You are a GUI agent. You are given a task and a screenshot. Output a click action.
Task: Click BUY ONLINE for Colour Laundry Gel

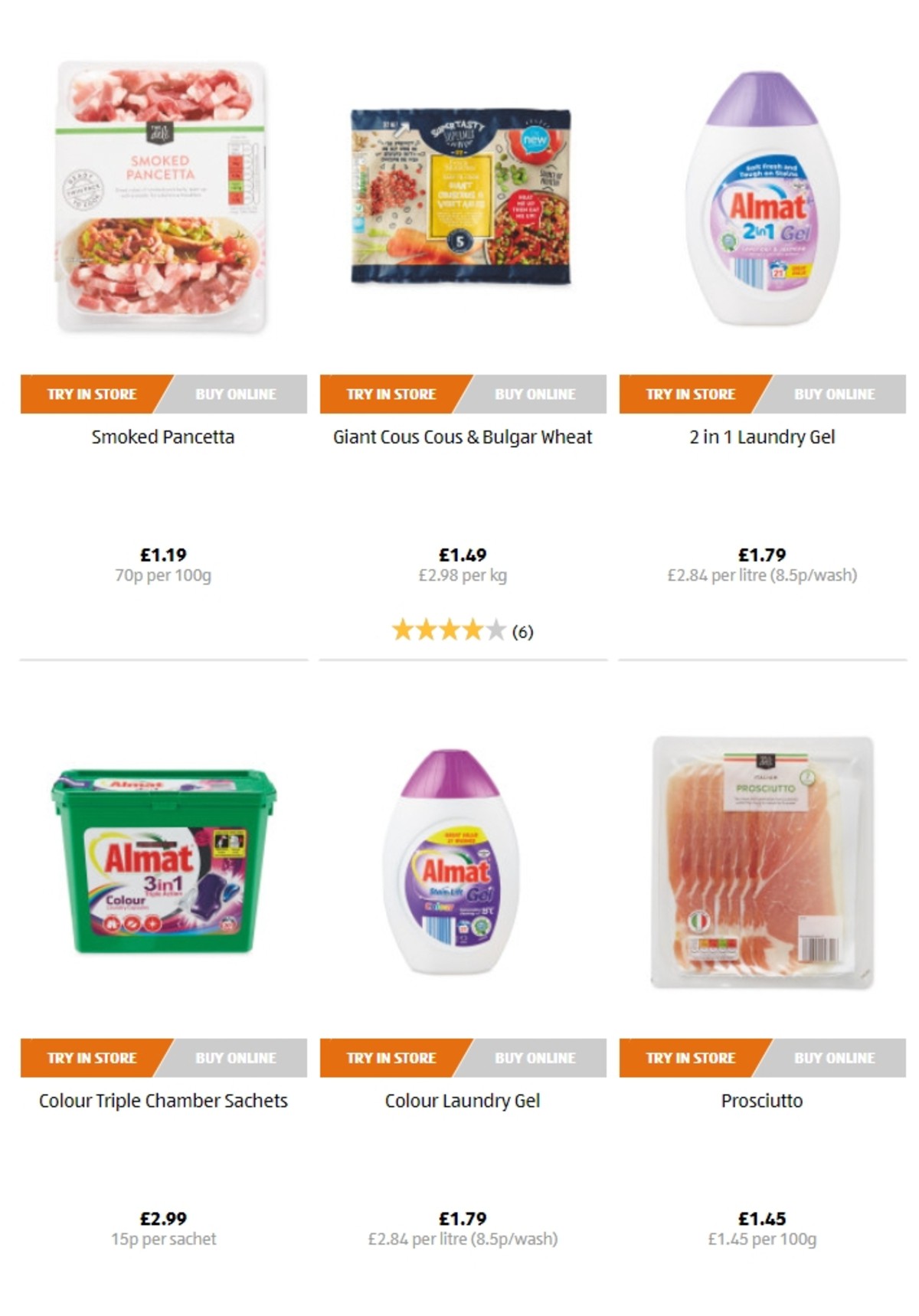point(536,1058)
